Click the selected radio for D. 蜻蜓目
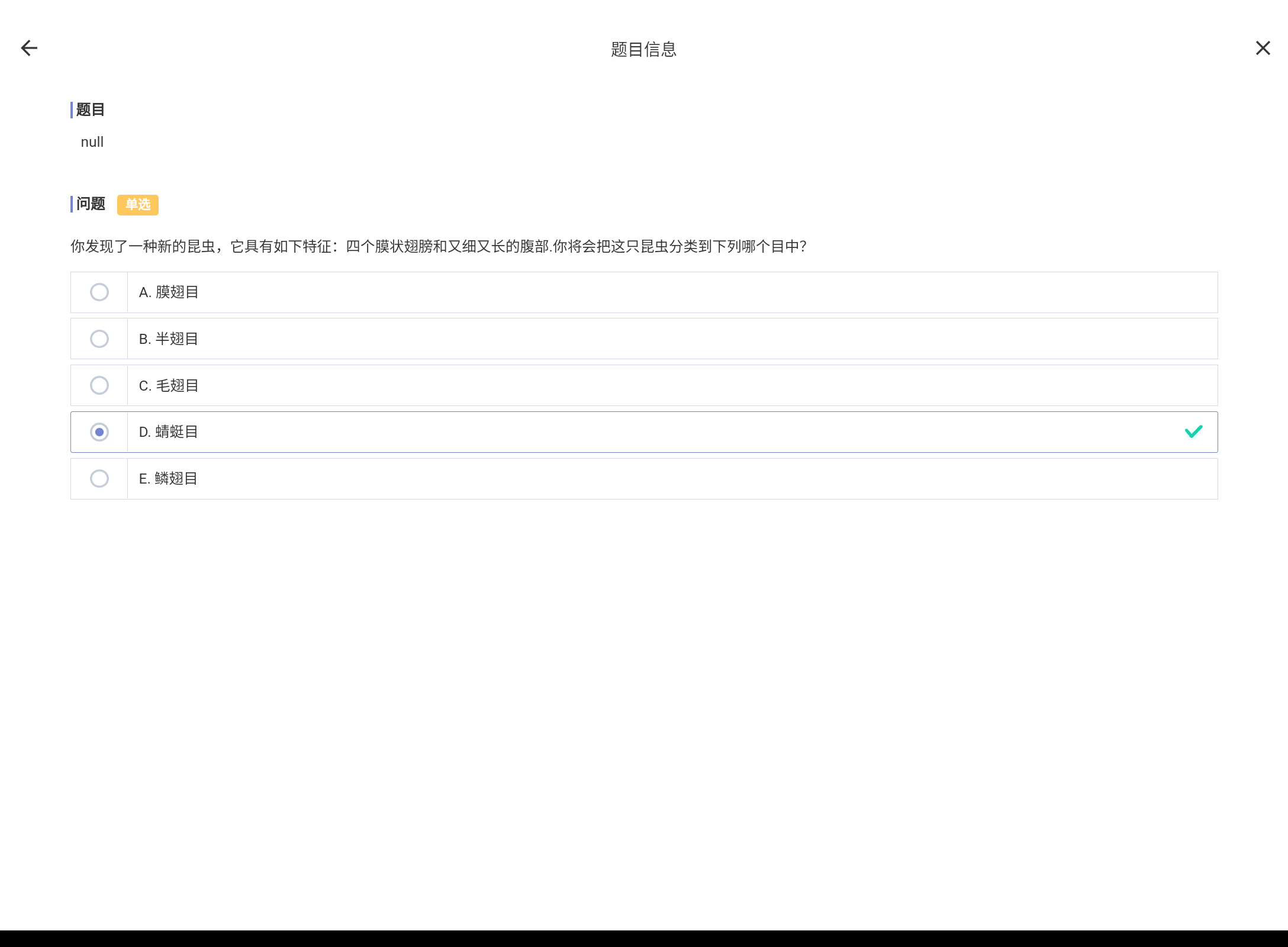The image size is (1288, 947). [x=99, y=432]
